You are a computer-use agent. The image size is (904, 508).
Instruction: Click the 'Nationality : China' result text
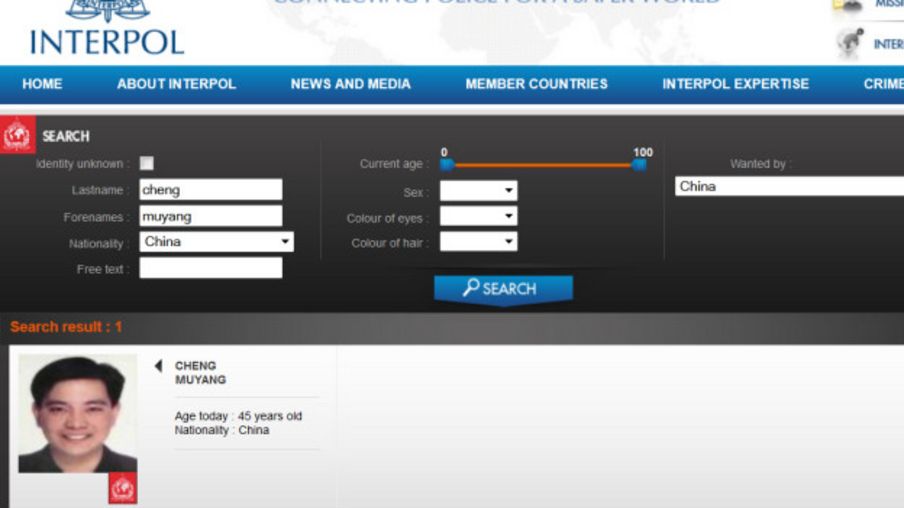(x=222, y=430)
